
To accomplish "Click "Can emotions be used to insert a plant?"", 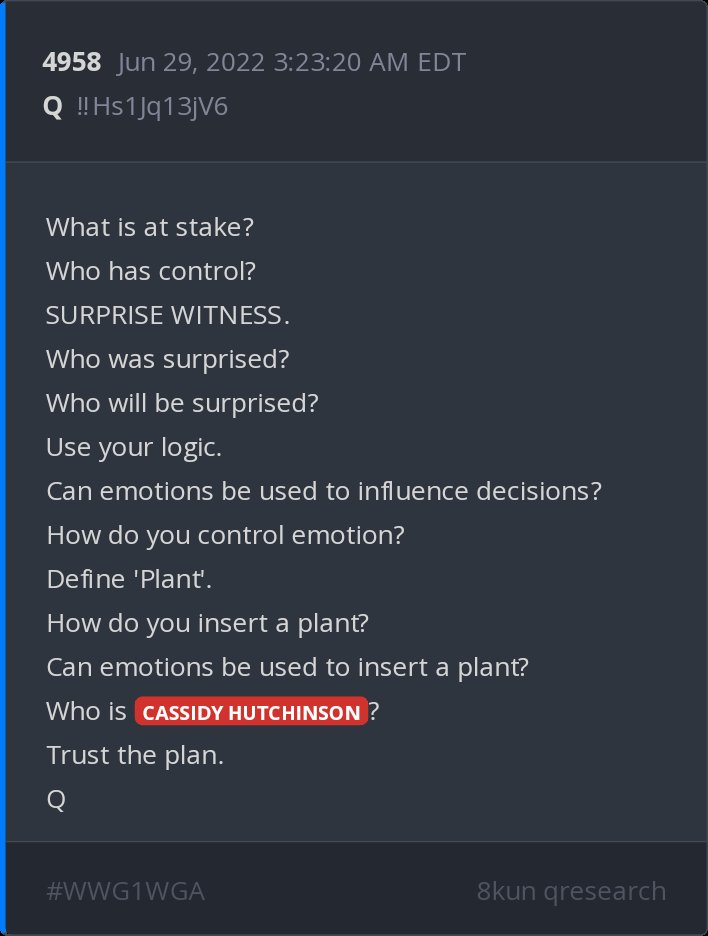I will point(287,667).
